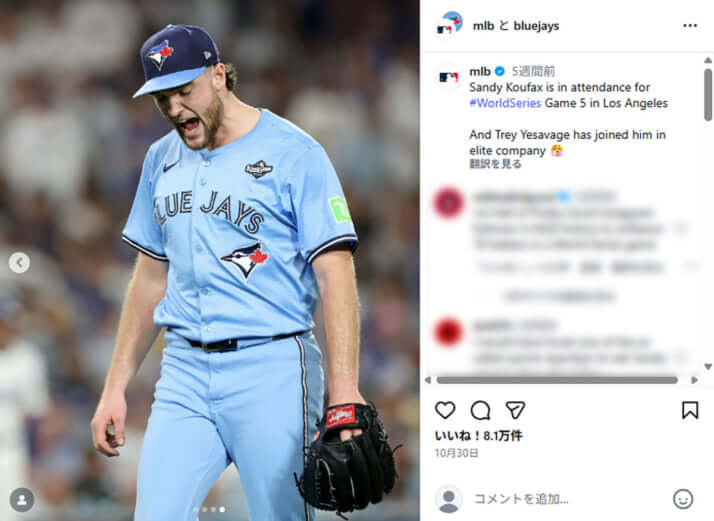Share post via paper plane icon
The width and height of the screenshot is (714, 521).
click(x=515, y=410)
